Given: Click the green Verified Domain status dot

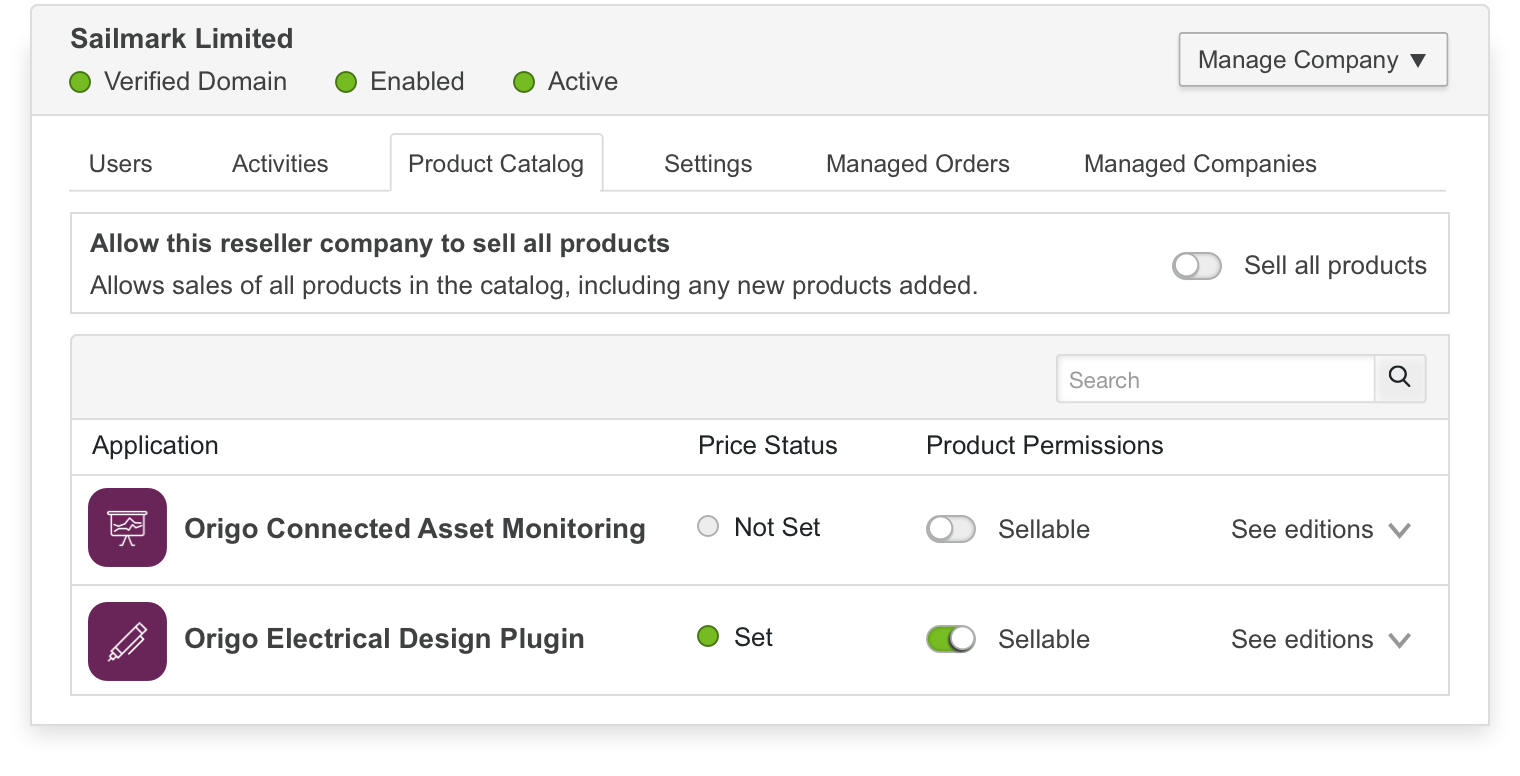Looking at the screenshot, I should point(80,82).
